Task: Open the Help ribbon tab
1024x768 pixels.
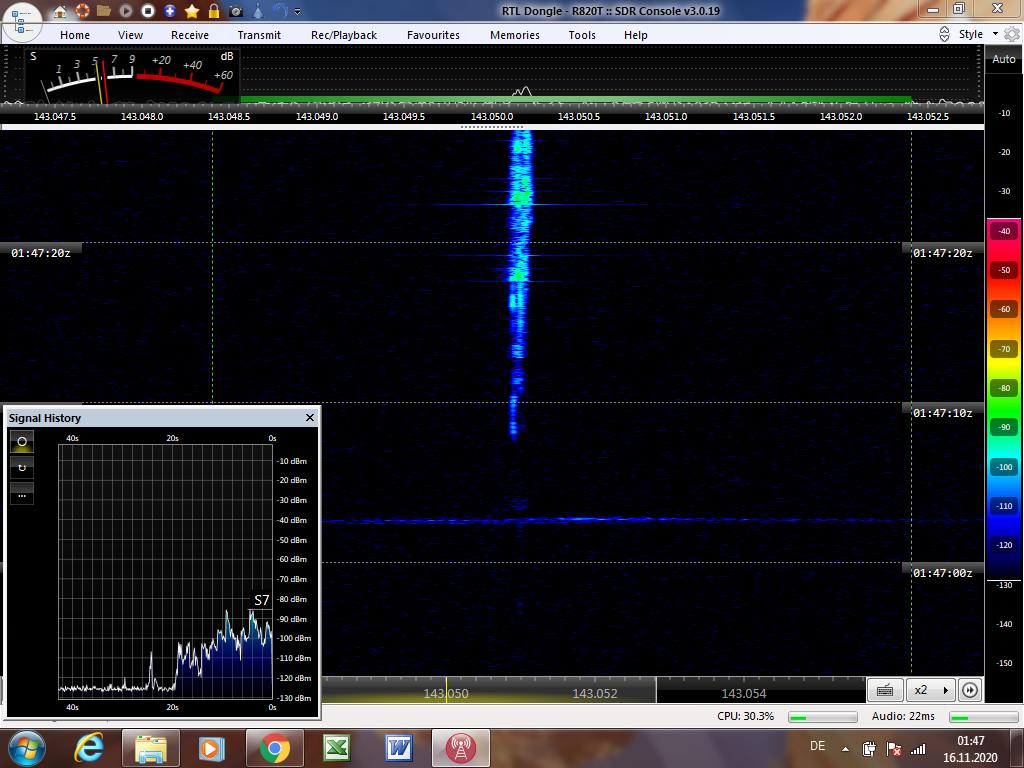Action: pos(635,35)
